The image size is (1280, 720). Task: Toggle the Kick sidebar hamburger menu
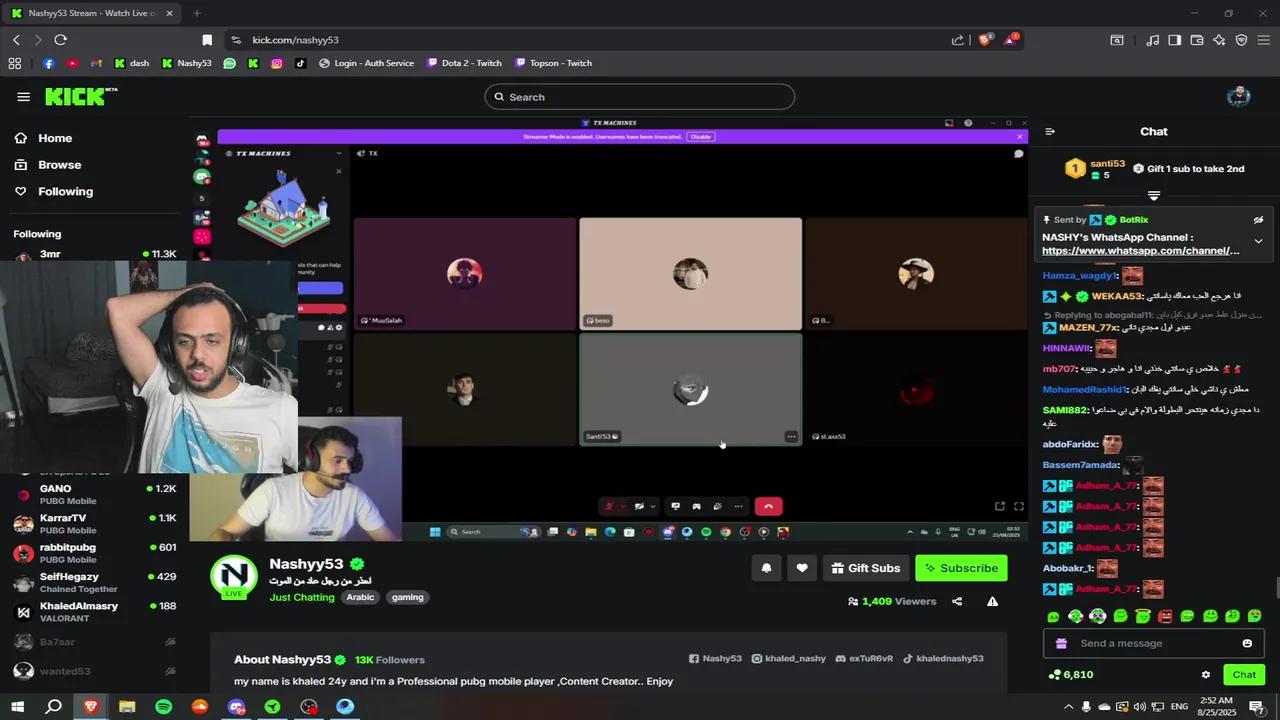click(23, 97)
